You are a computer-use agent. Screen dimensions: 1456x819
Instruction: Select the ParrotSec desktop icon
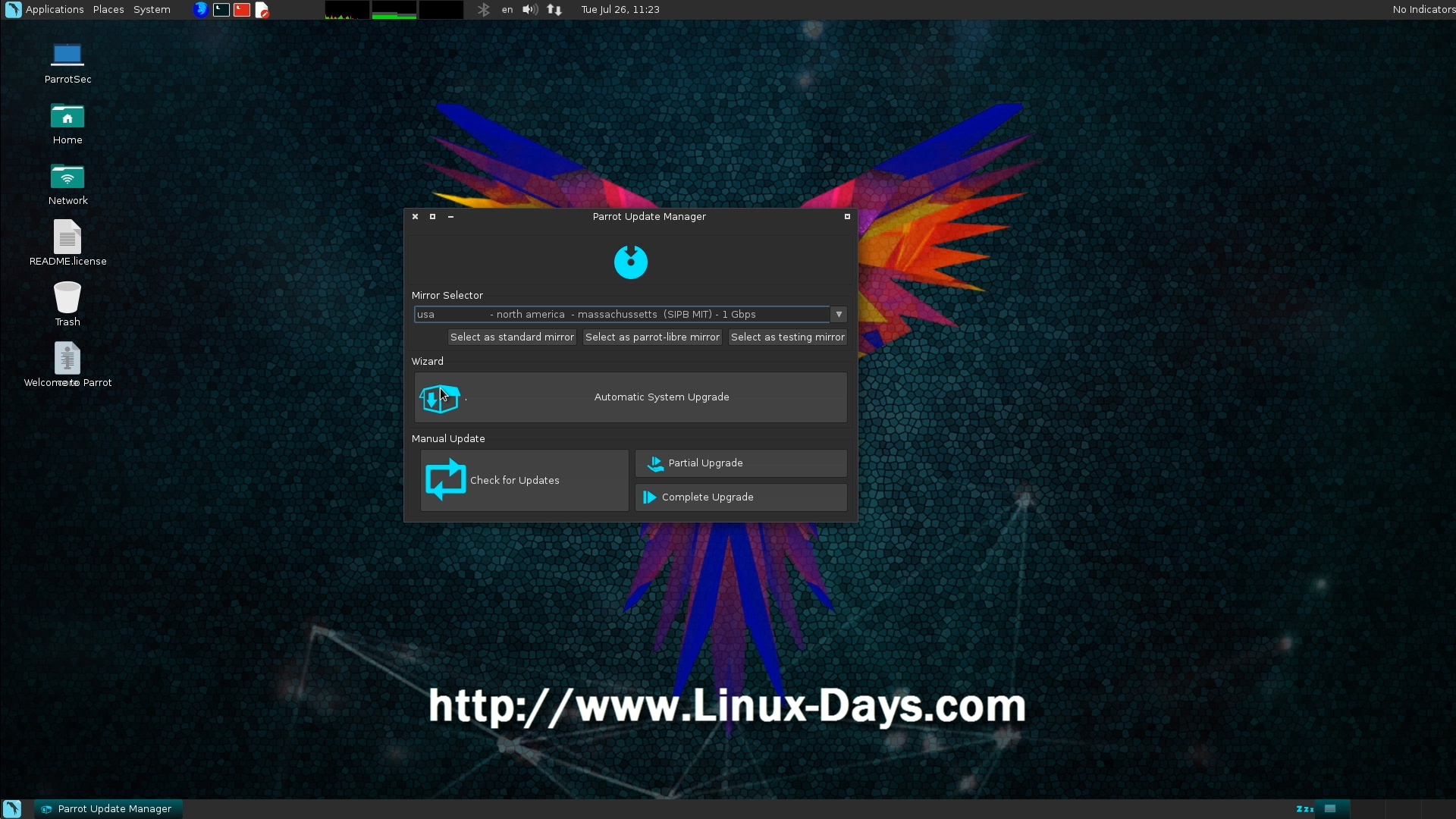coord(67,63)
